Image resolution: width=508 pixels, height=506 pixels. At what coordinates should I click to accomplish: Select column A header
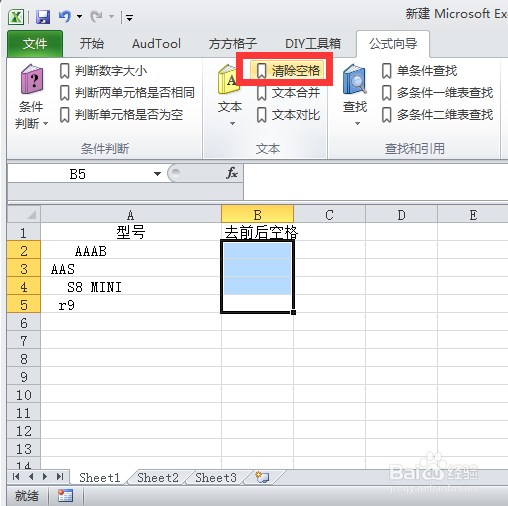pos(131,214)
